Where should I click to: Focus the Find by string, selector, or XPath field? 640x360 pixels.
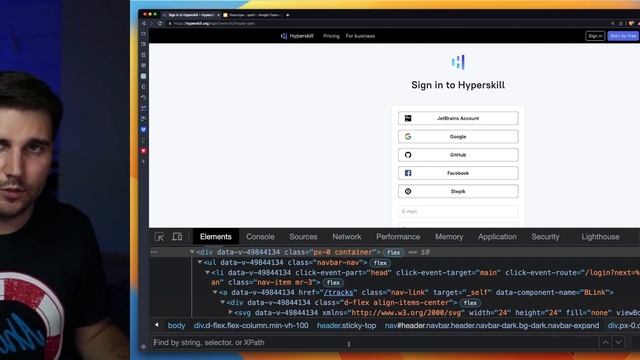click(375, 342)
